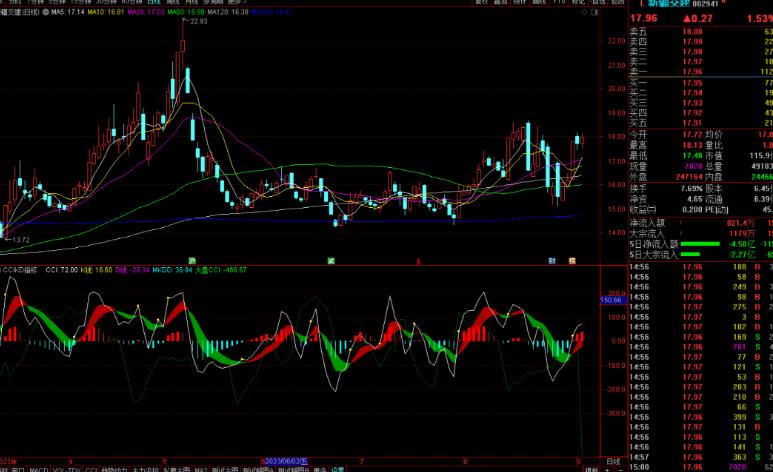Click the 最高 high price 18.13

point(692,145)
